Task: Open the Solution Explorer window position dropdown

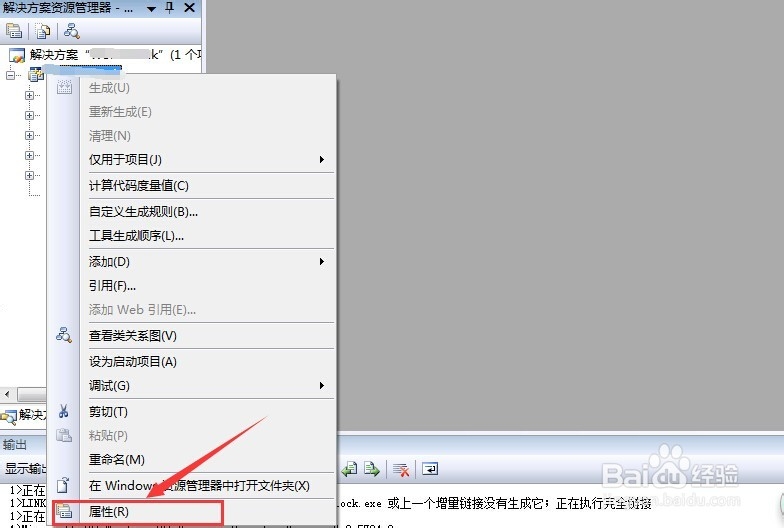Action: (151, 8)
